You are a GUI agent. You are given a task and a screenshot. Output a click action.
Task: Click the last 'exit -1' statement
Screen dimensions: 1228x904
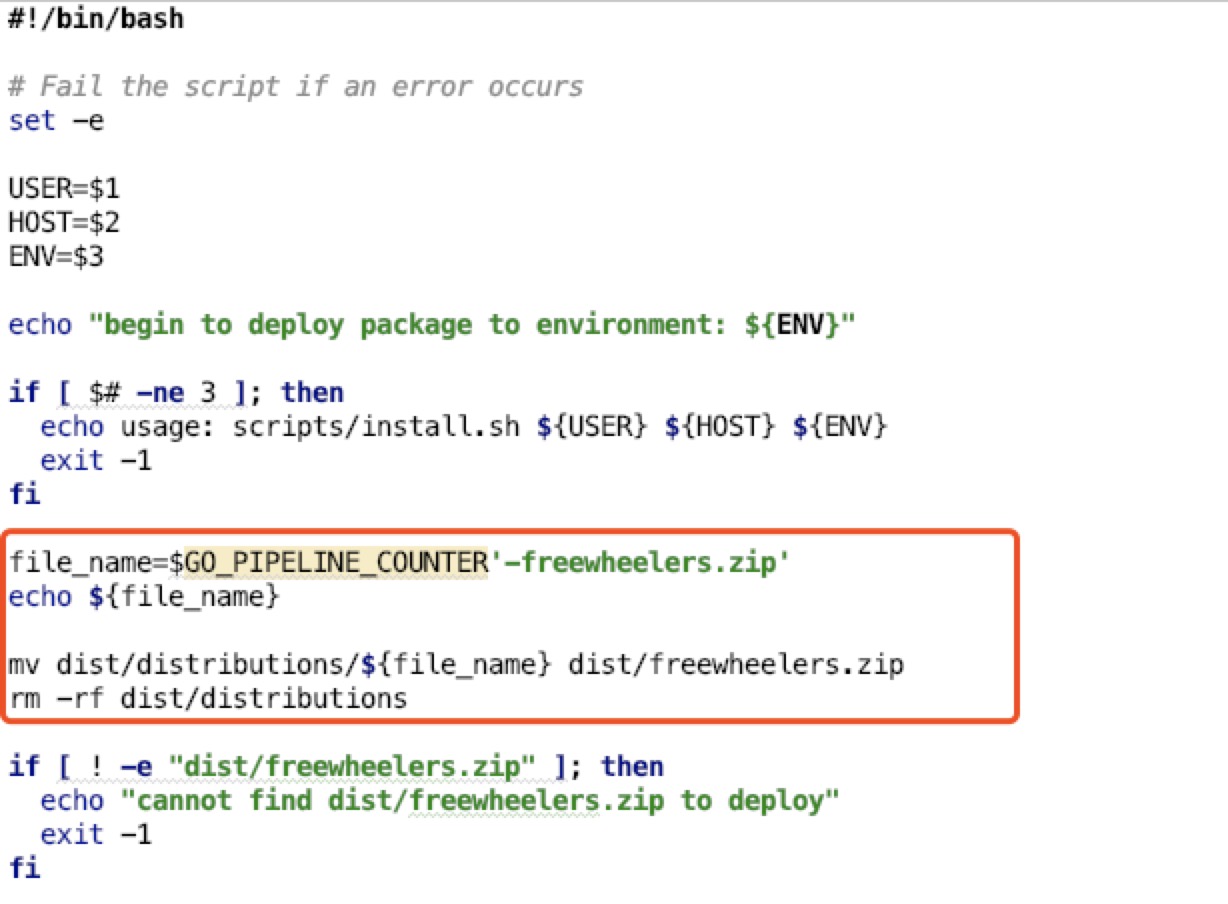tap(96, 835)
